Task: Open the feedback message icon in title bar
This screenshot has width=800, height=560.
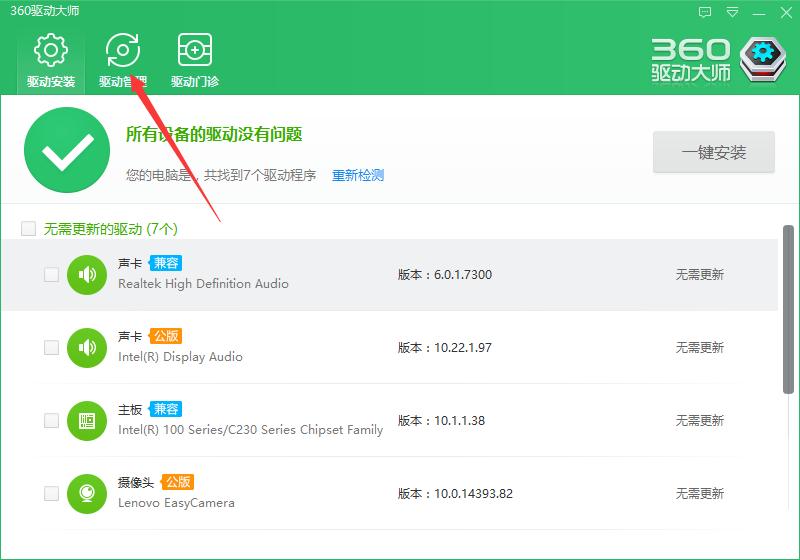Action: pyautogui.click(x=705, y=12)
